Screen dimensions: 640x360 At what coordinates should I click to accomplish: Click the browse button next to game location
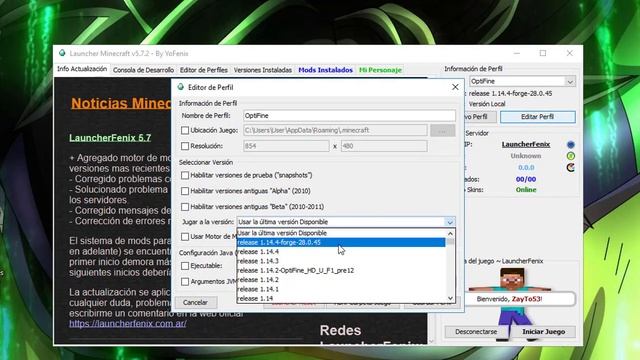[443, 131]
